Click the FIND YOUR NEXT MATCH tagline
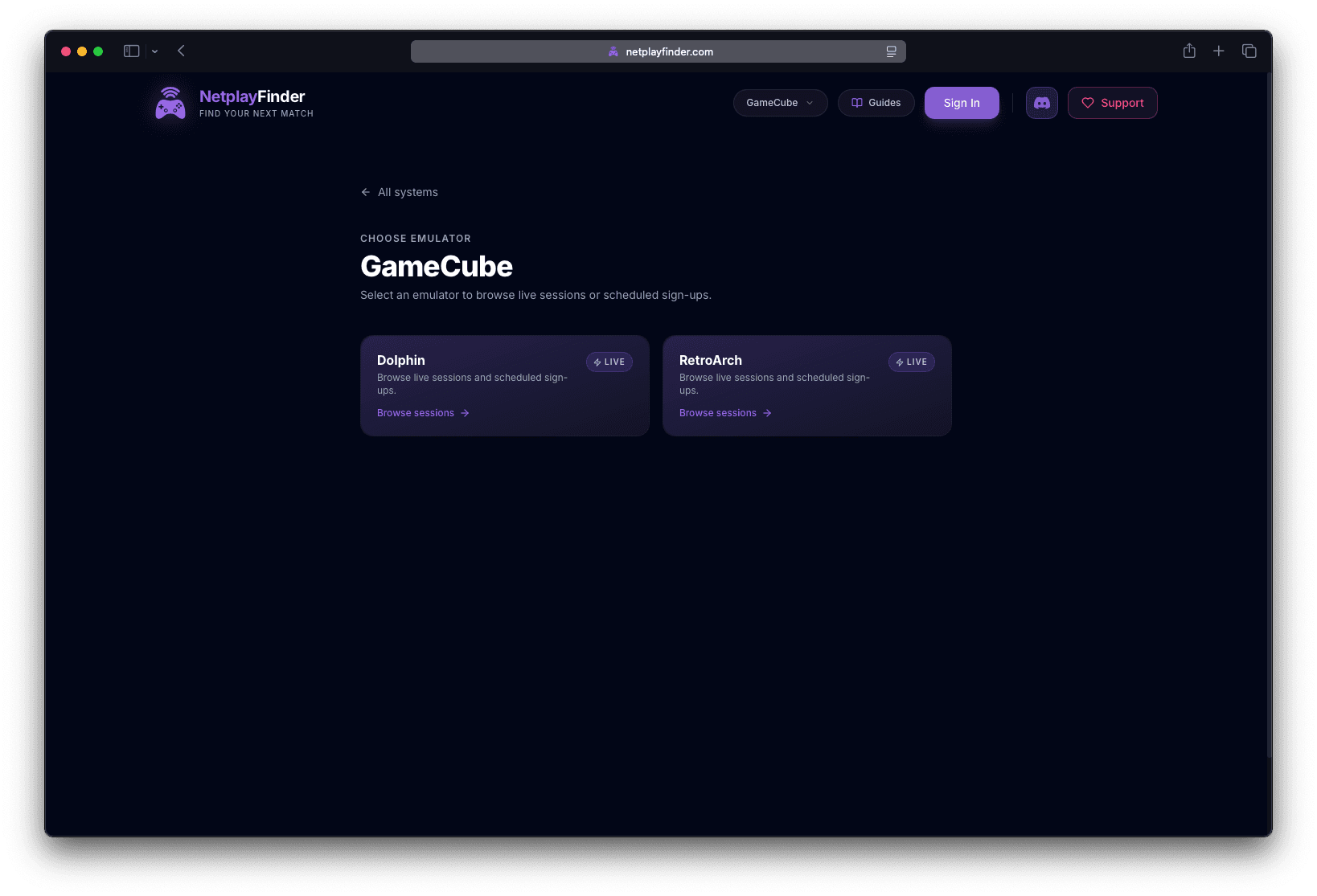1317x896 pixels. click(x=256, y=114)
